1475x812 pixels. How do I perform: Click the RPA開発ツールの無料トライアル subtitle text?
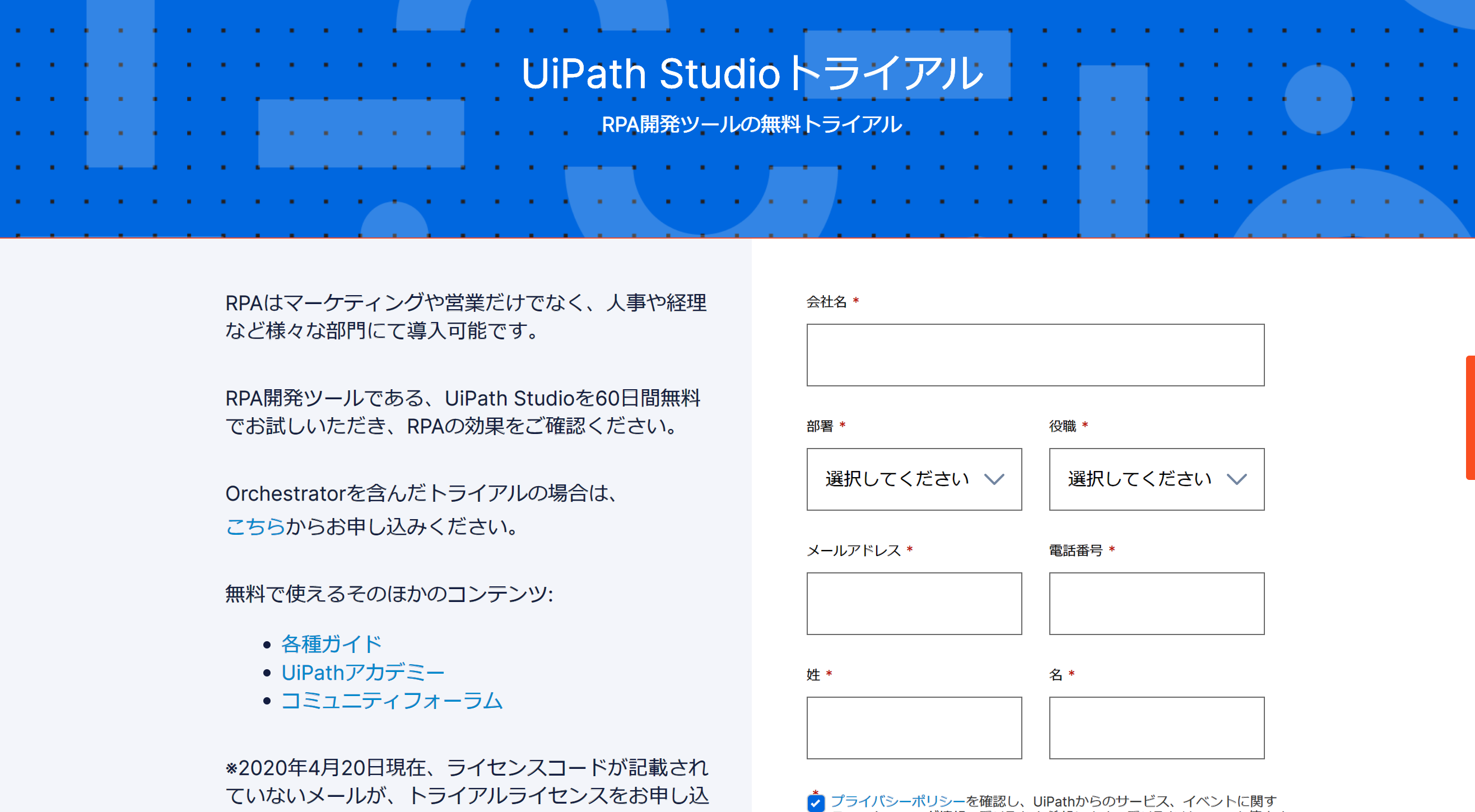[x=751, y=124]
